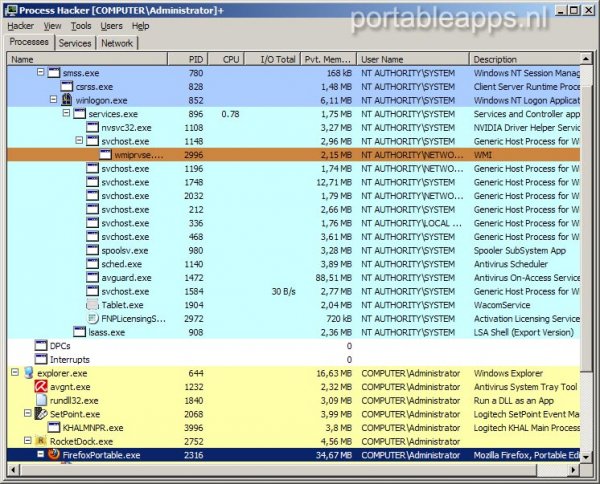Click the Process Hacker title bar icon

[x=11, y=10]
